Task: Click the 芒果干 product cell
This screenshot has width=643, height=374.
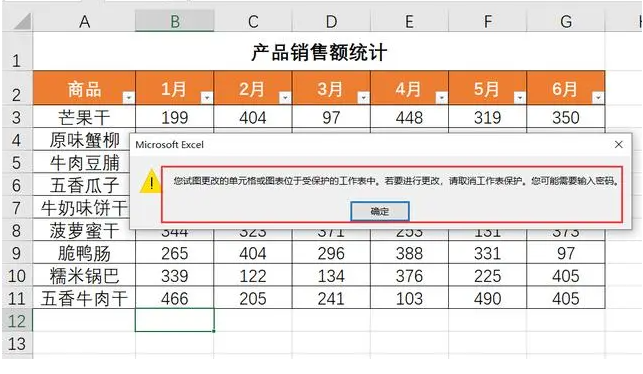Action: click(x=84, y=117)
